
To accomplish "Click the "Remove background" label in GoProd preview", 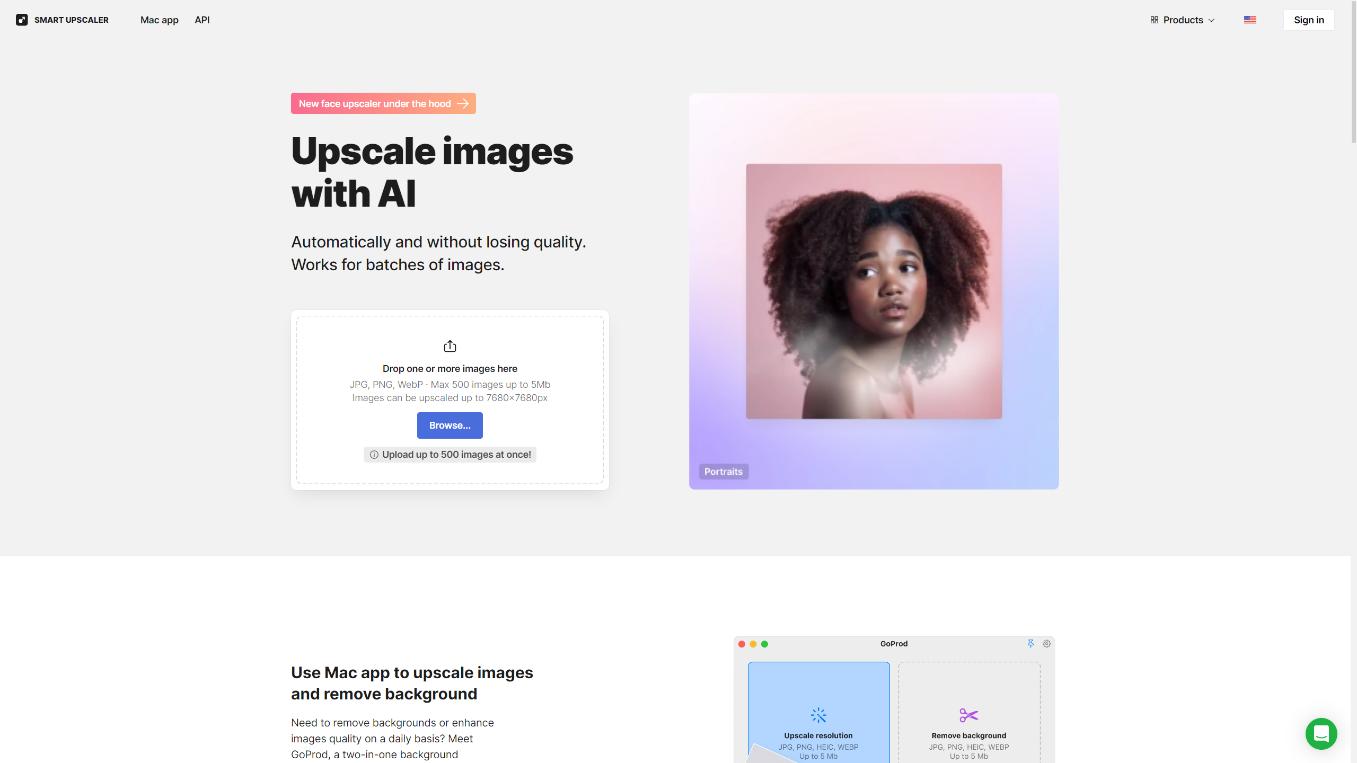I will click(969, 736).
